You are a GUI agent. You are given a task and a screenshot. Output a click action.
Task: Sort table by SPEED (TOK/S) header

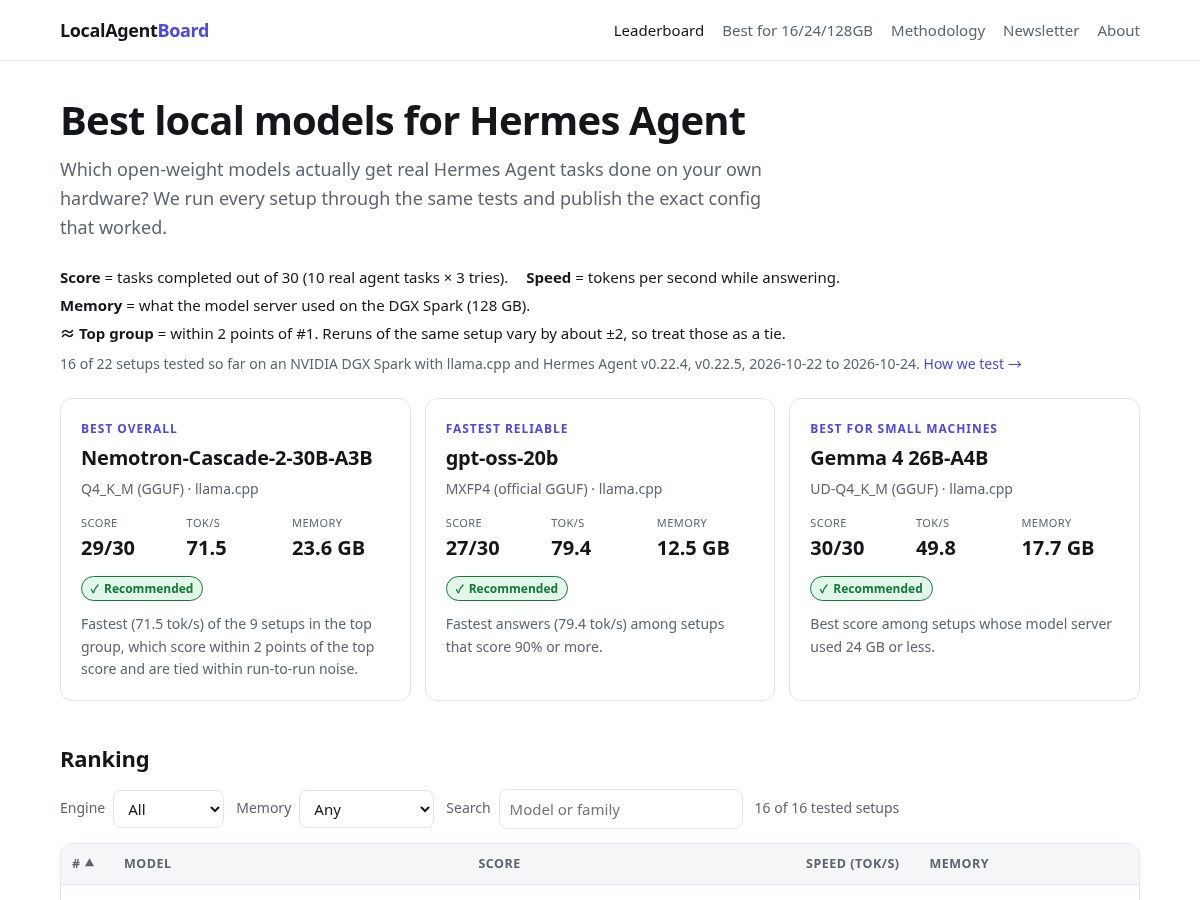[x=852, y=863]
